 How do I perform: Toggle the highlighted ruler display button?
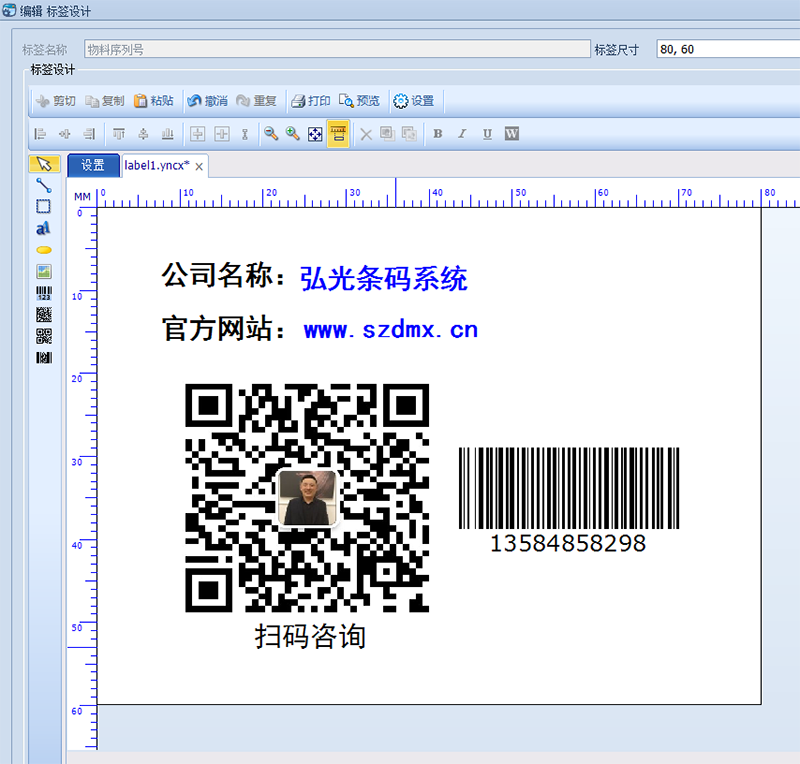point(338,134)
